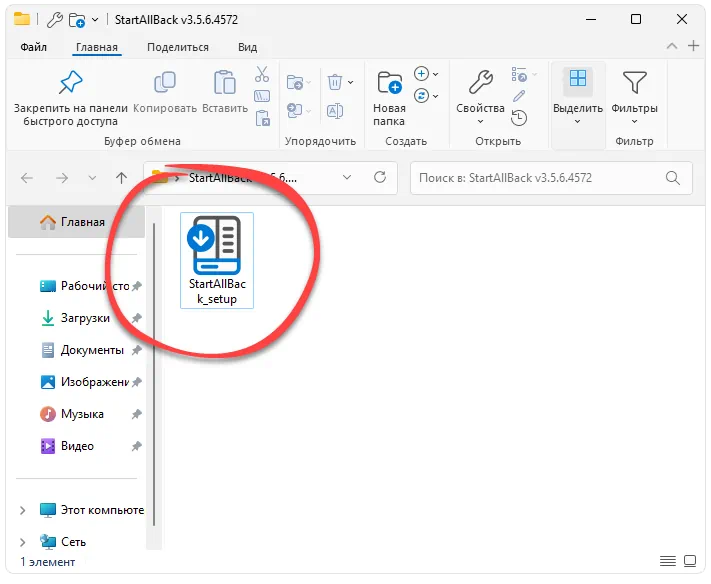Open Свойства properties wrench button
This screenshot has width=711, height=584.
click(480, 97)
